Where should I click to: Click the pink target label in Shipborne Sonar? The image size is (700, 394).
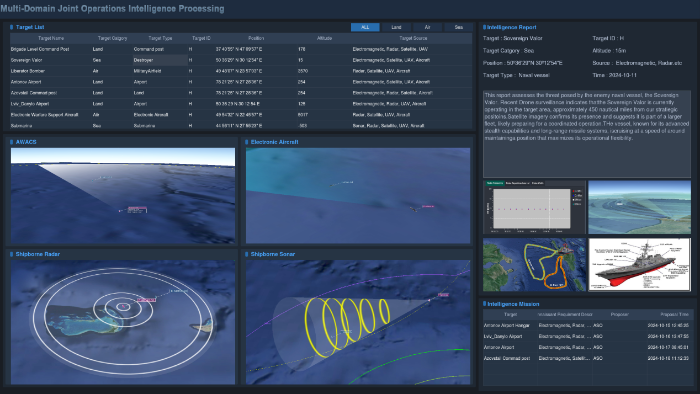[x=443, y=295]
